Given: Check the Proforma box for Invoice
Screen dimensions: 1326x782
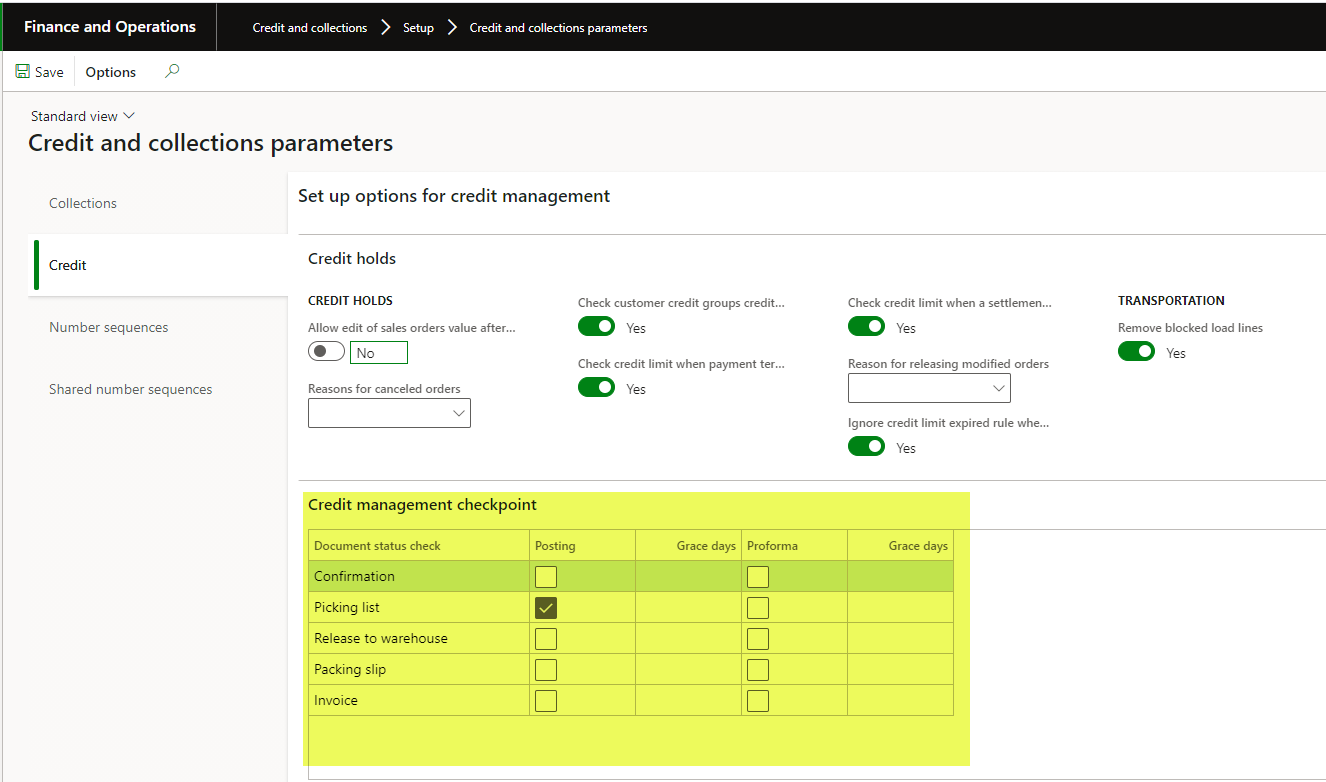Looking at the screenshot, I should pos(758,700).
